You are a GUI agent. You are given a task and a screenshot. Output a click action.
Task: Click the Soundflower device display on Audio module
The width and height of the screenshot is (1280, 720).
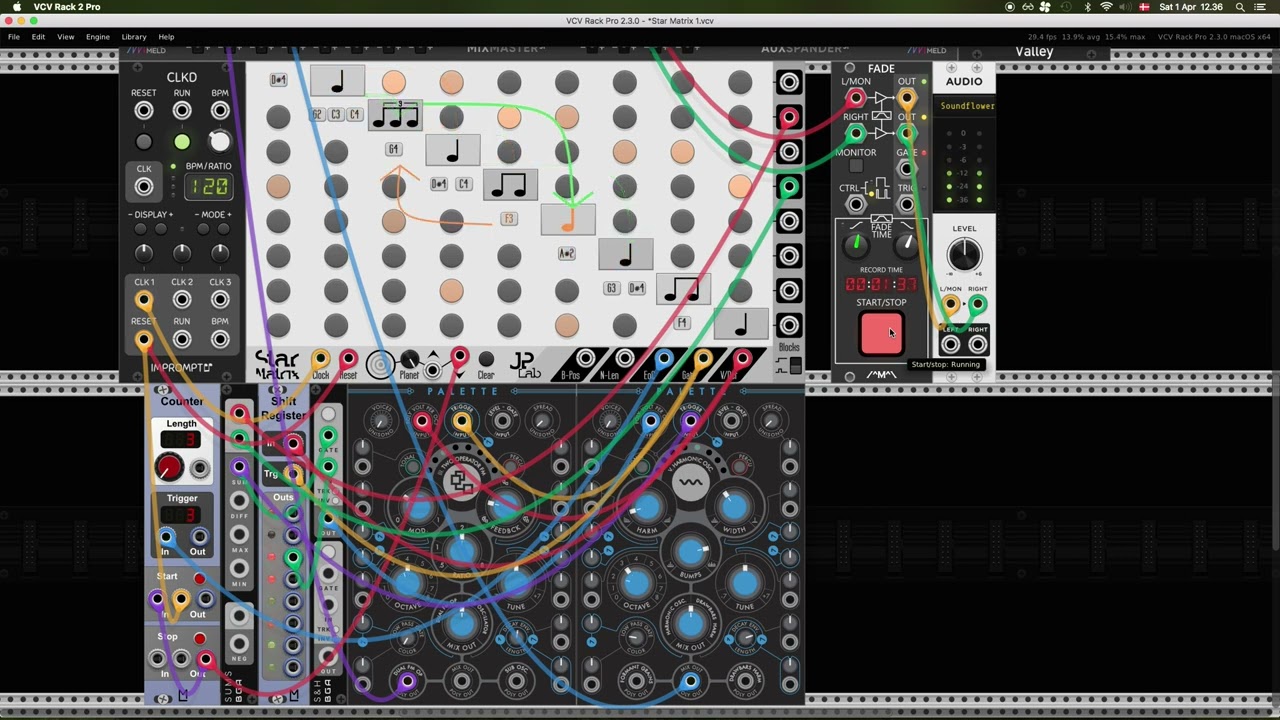(x=966, y=106)
